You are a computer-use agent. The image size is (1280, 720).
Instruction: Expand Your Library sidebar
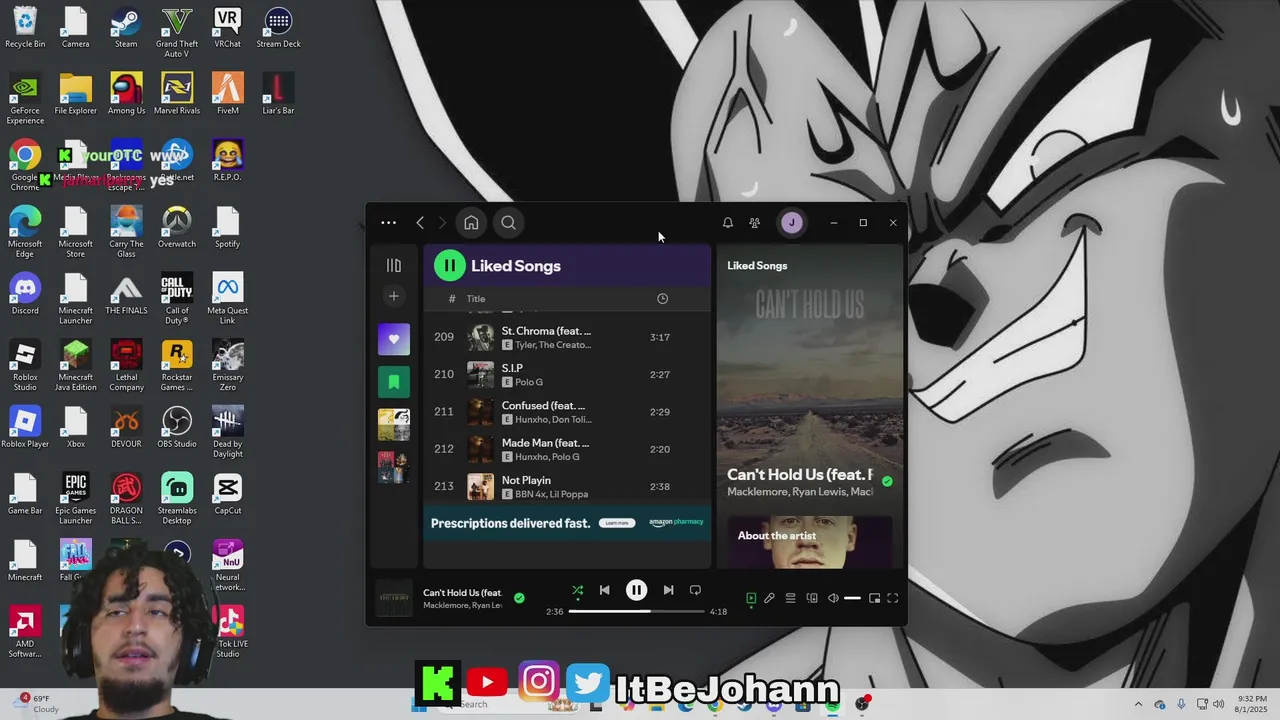pos(394,266)
